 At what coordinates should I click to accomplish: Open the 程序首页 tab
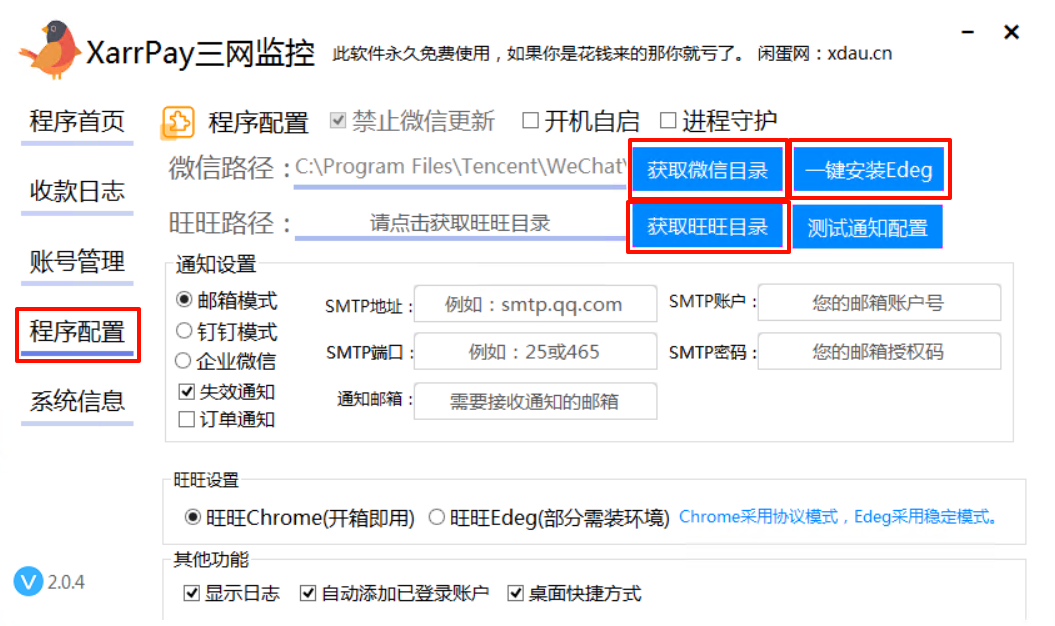click(x=77, y=123)
